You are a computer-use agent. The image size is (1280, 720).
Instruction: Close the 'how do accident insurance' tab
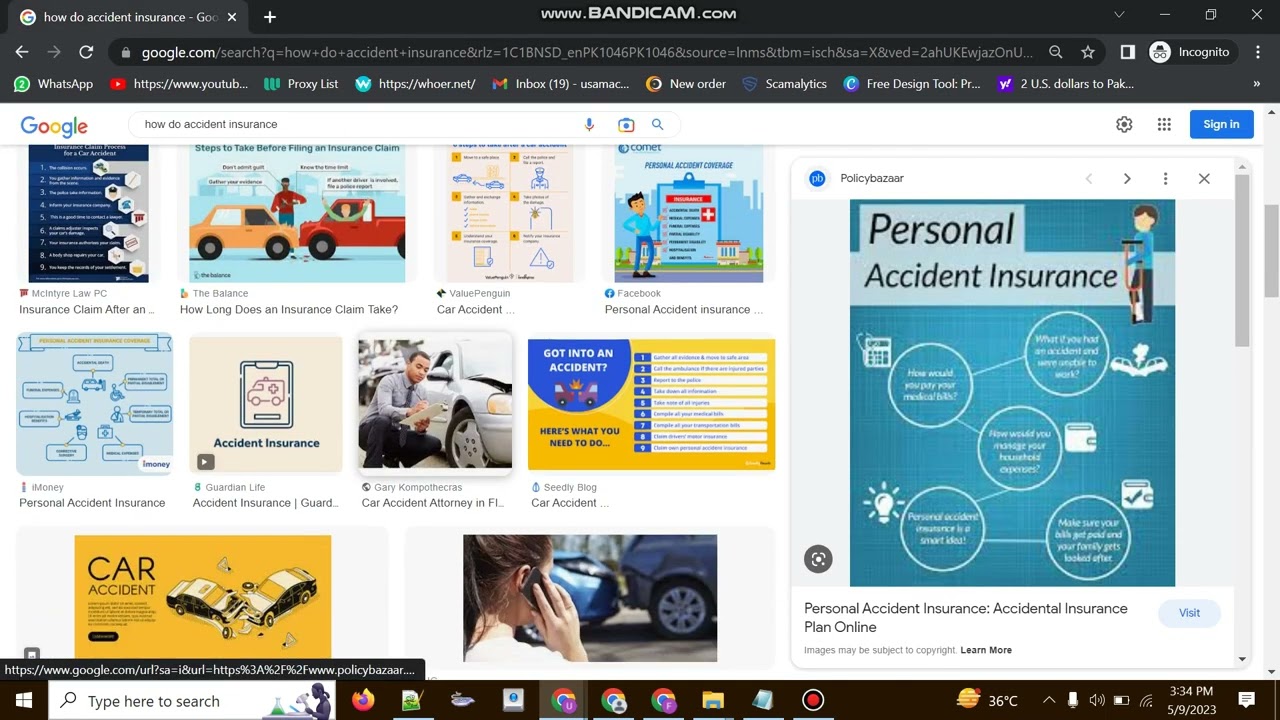point(232,17)
